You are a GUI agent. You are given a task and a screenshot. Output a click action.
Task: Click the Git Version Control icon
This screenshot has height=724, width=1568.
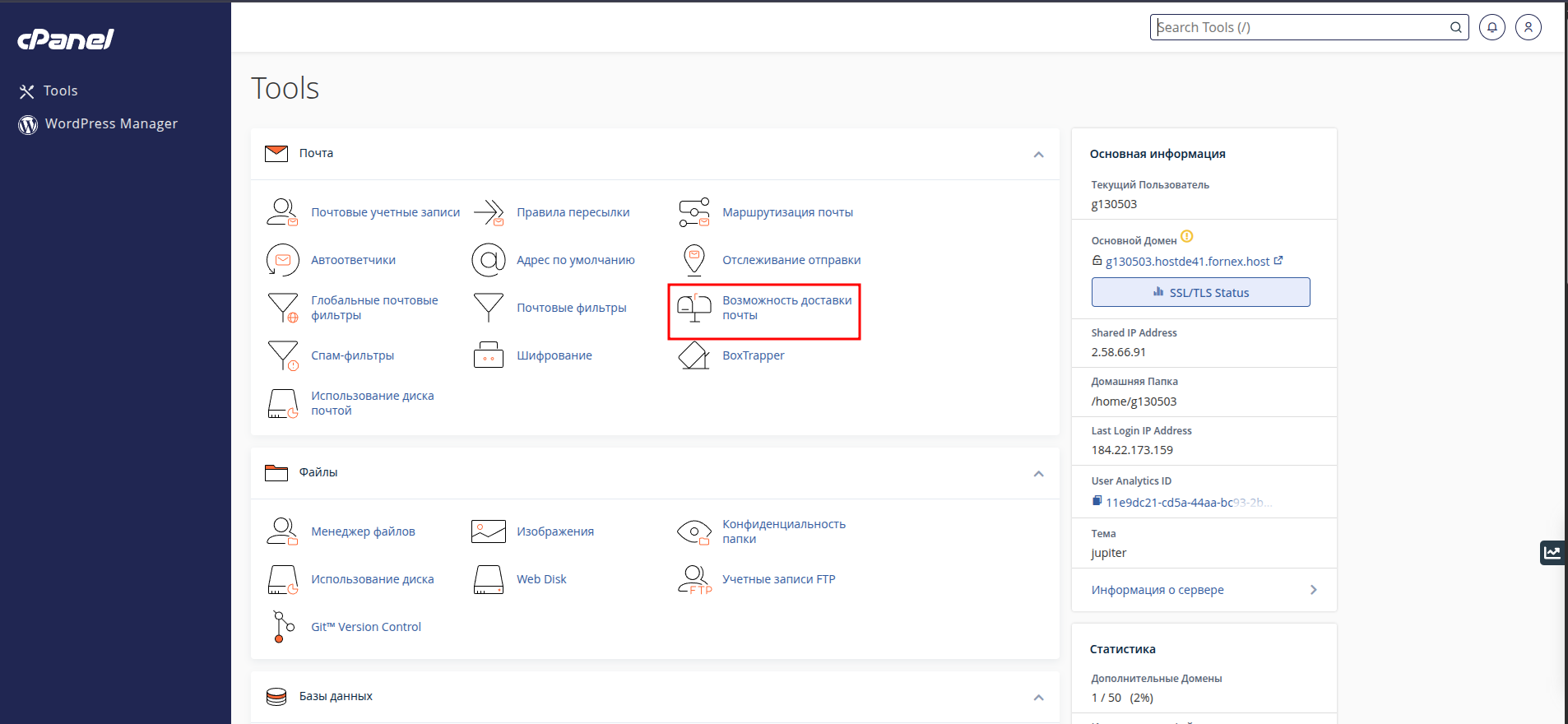(282, 627)
